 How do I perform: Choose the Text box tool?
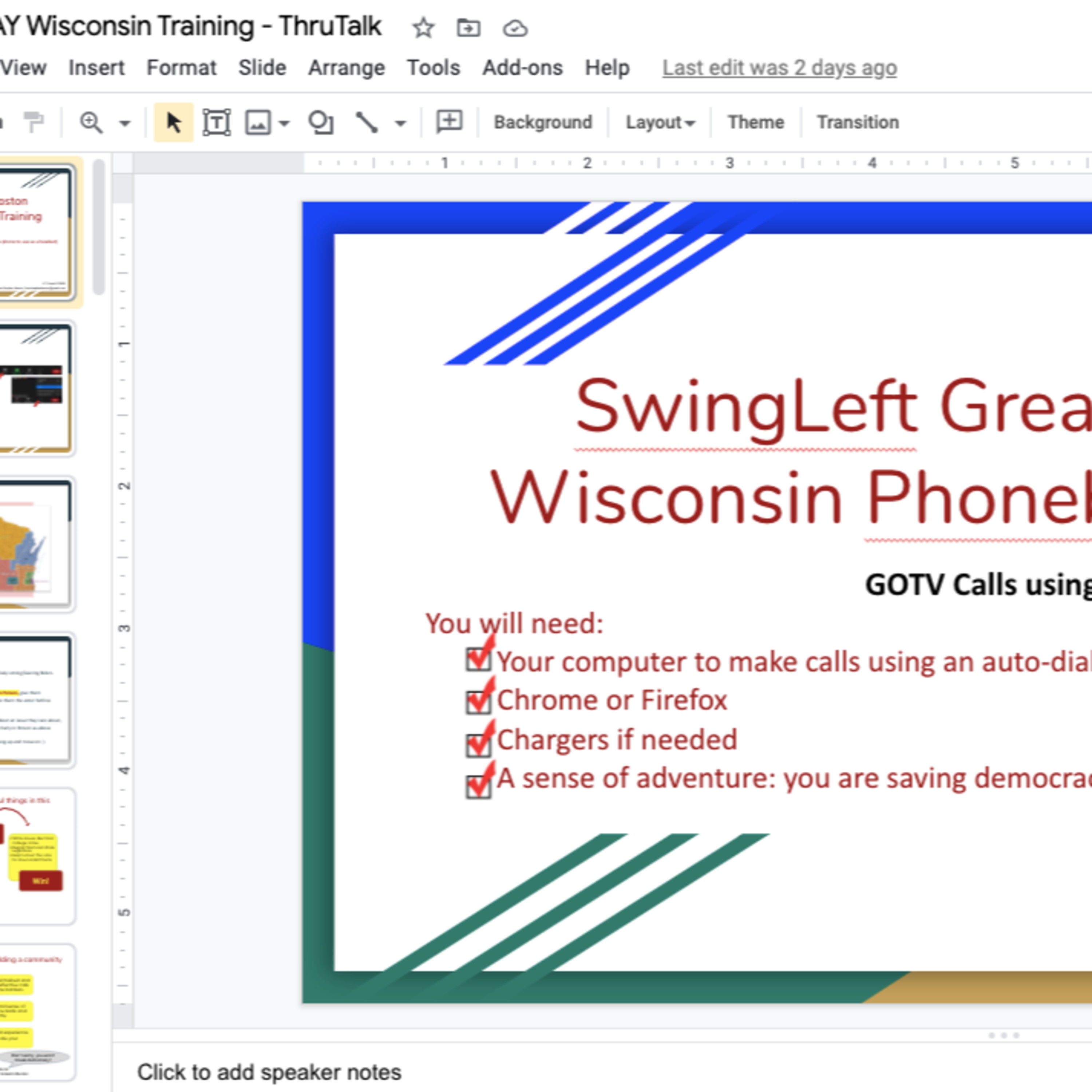tap(217, 122)
